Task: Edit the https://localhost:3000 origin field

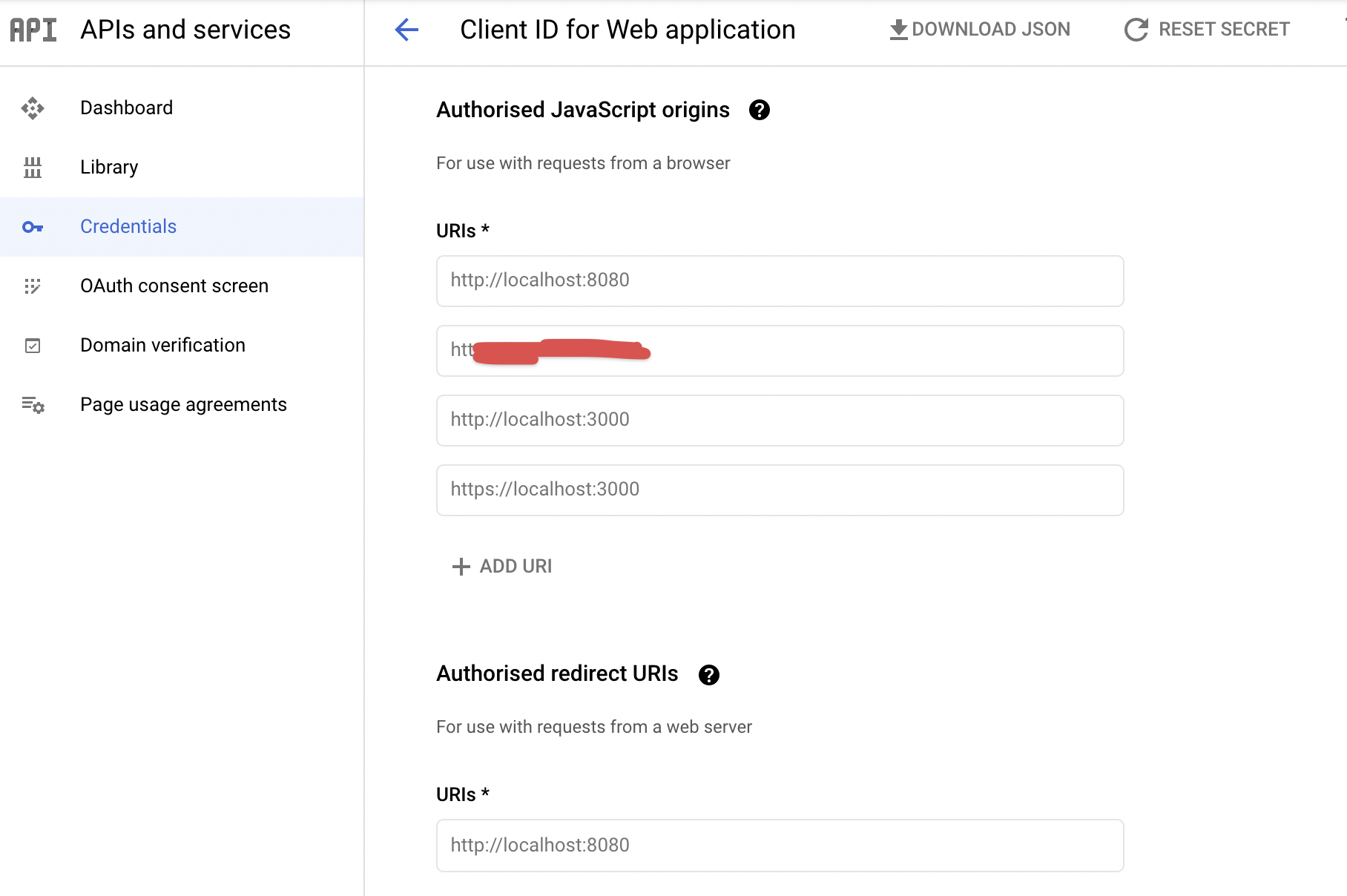Action: point(780,490)
